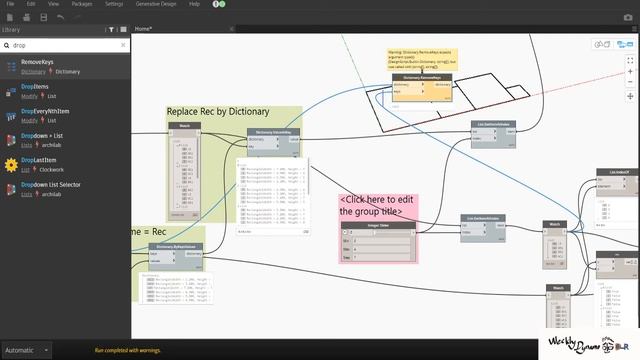Click the Dropdown + List archilab icon

point(11,140)
